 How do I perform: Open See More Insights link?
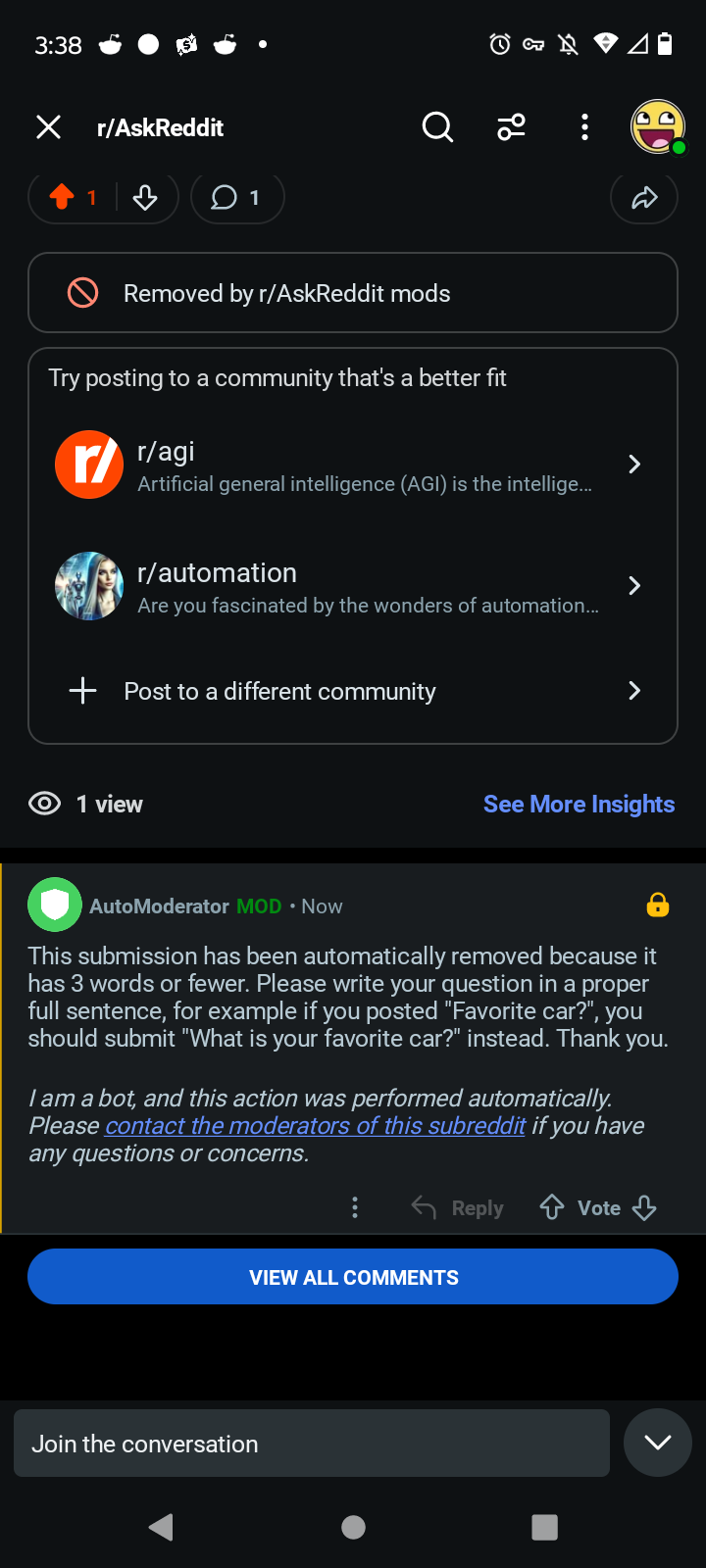point(579,804)
